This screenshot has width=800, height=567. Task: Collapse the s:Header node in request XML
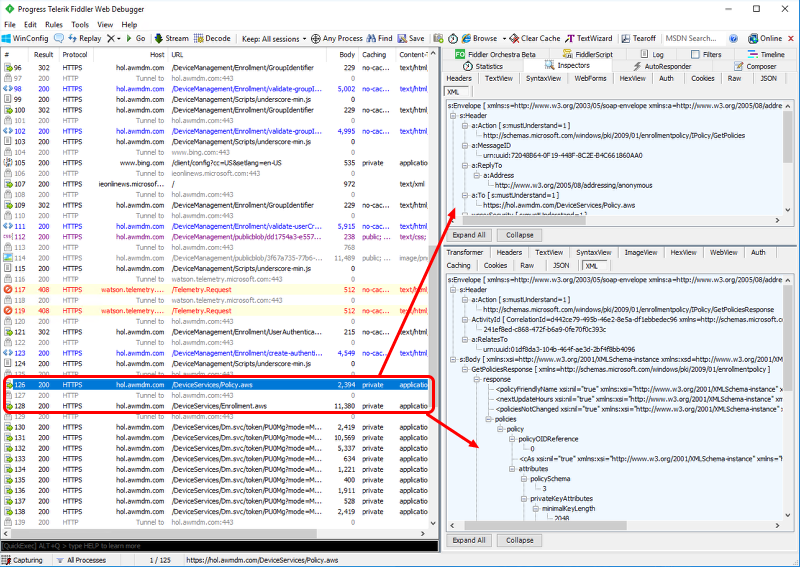452,115
